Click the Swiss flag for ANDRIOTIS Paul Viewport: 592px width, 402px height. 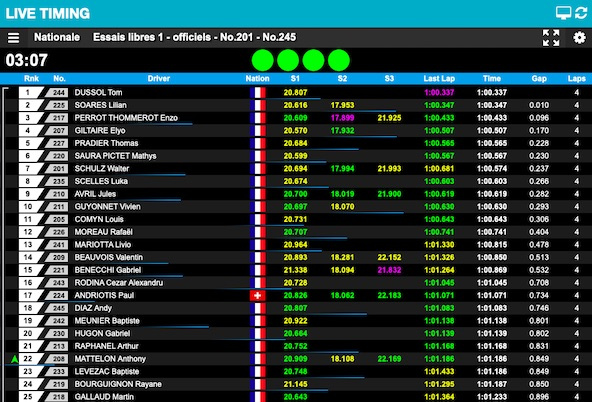click(x=257, y=296)
